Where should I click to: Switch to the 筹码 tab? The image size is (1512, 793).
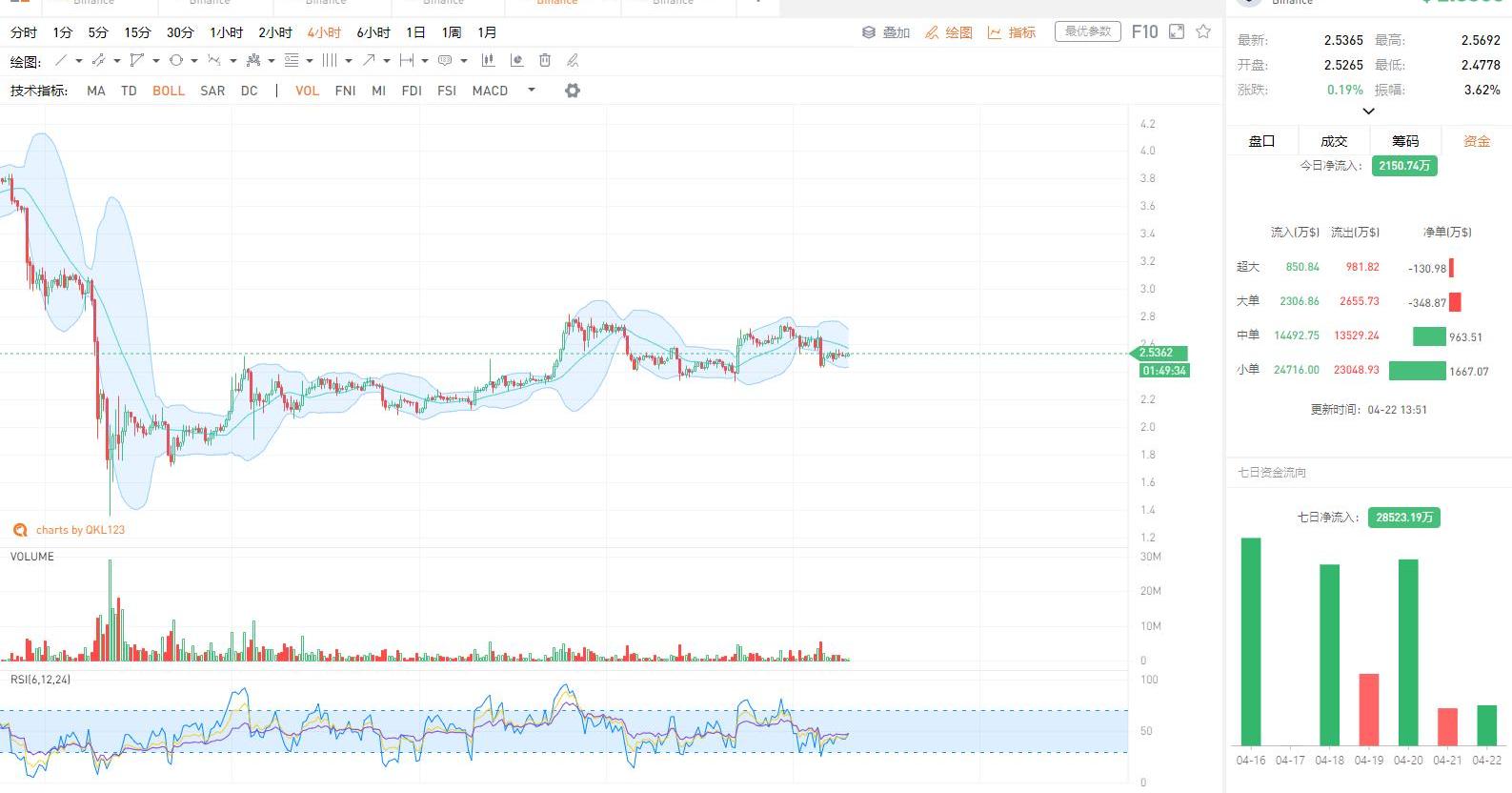tap(1404, 141)
